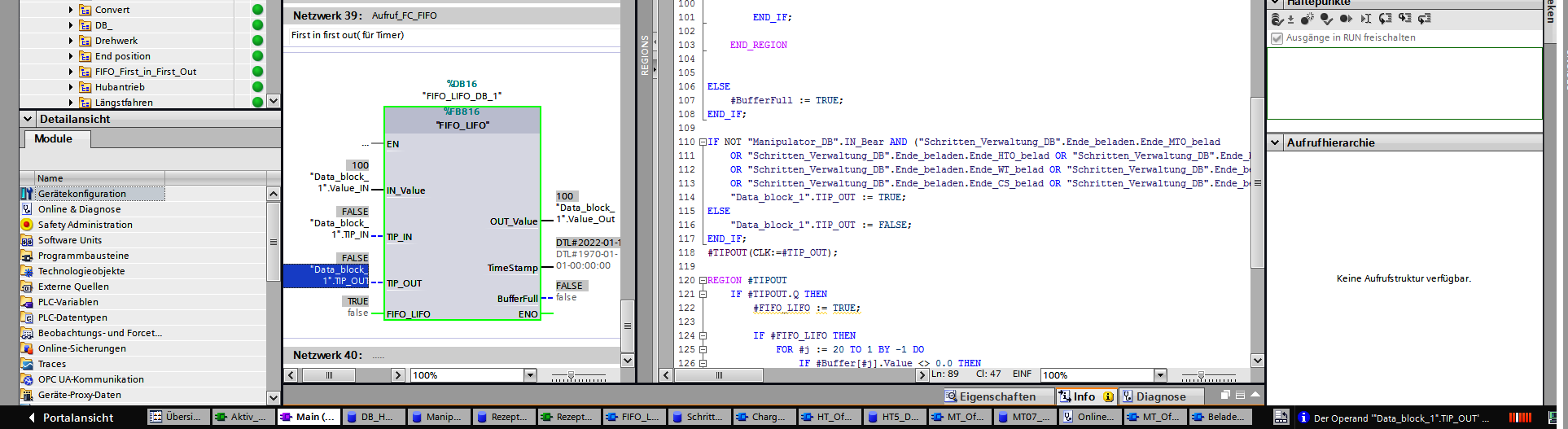Click the %DB16 instance label above the block

pos(462,84)
